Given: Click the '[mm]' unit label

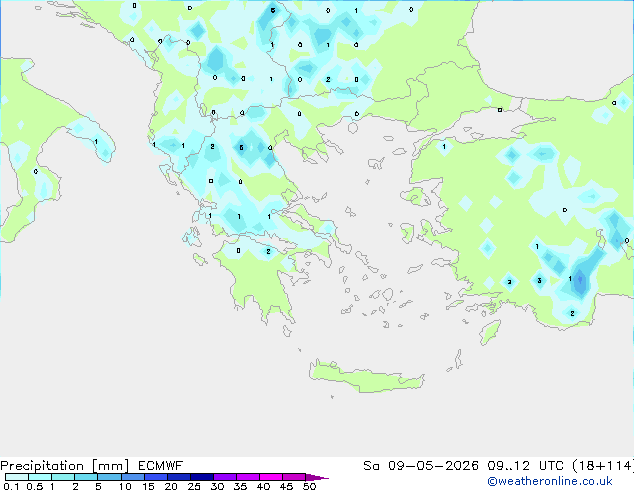Looking at the screenshot, I should 111,466.
